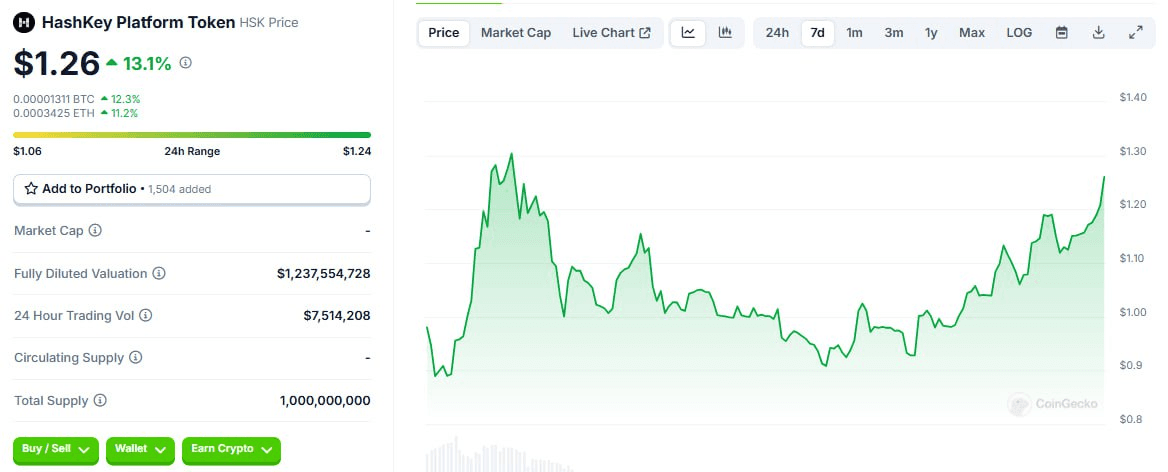Click the $0.8 y-axis label

tap(1130, 419)
